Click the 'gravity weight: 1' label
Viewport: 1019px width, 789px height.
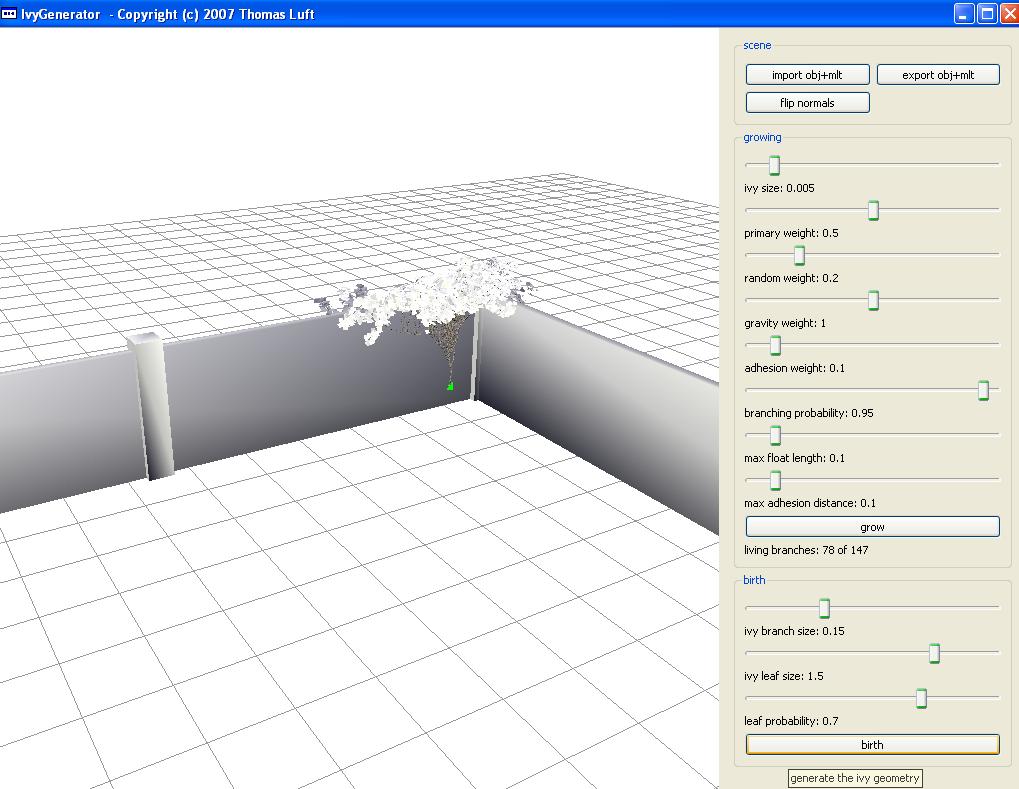tap(784, 323)
